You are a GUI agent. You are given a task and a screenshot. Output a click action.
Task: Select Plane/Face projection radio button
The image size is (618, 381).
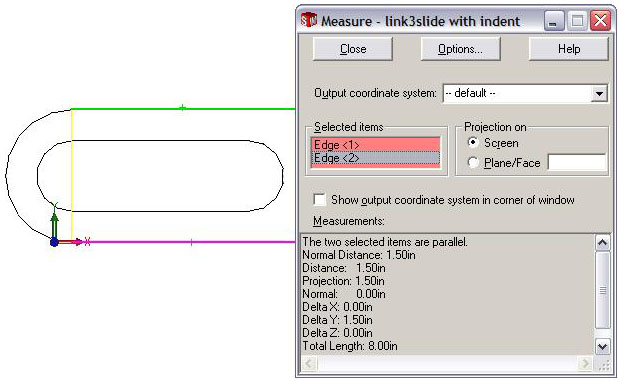click(473, 162)
